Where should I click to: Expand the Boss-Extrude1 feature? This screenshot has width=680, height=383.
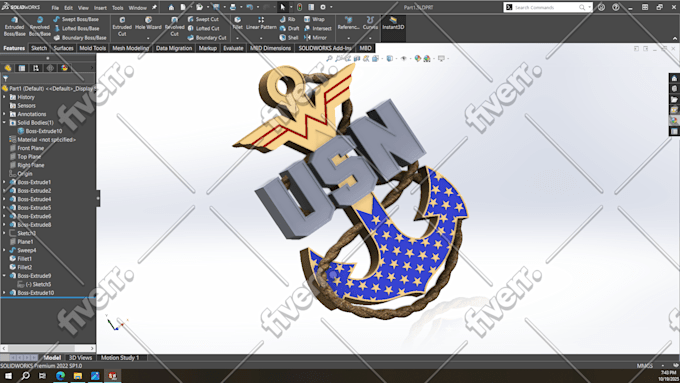click(x=4, y=182)
